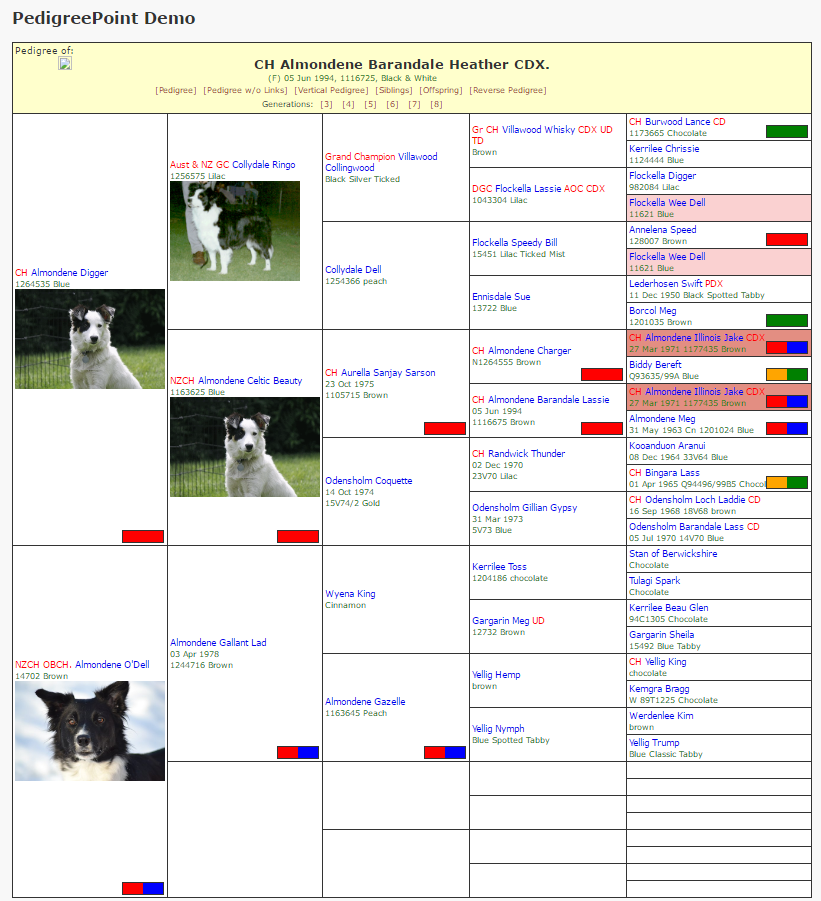Open Gr CH Villawood Whisky CDX UD TD
The width and height of the screenshot is (821, 901).
(x=542, y=135)
